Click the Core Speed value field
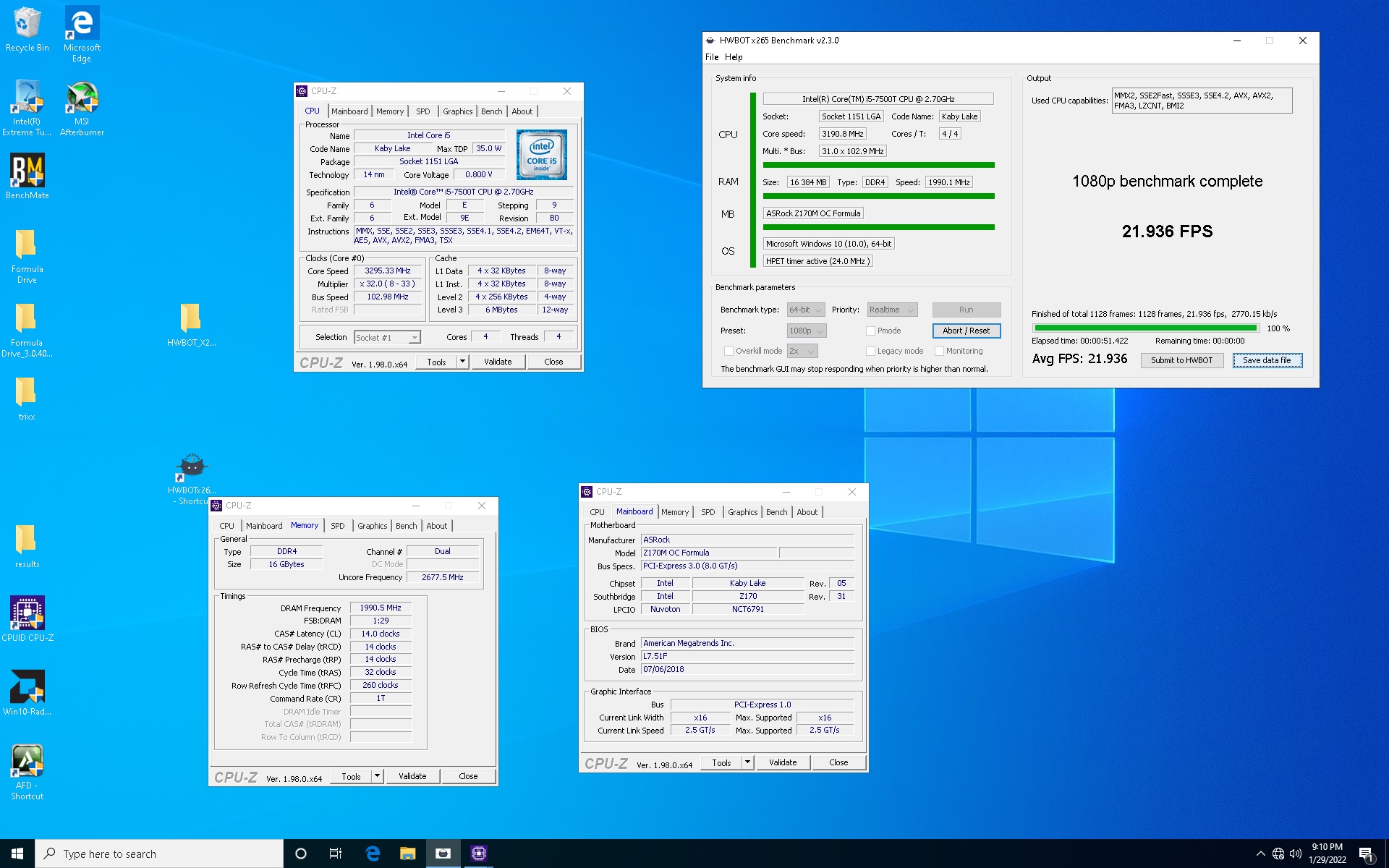 click(x=388, y=271)
